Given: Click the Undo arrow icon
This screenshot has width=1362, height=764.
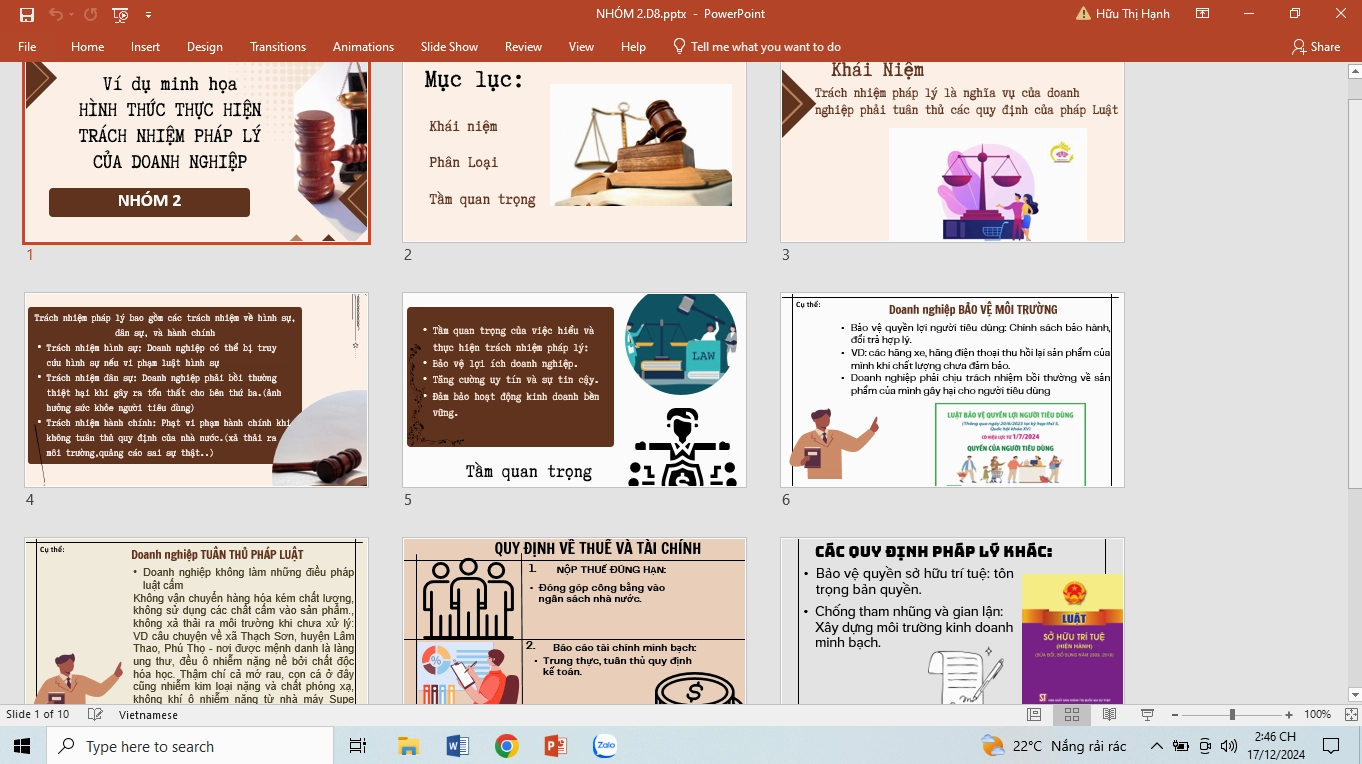Looking at the screenshot, I should [x=55, y=14].
